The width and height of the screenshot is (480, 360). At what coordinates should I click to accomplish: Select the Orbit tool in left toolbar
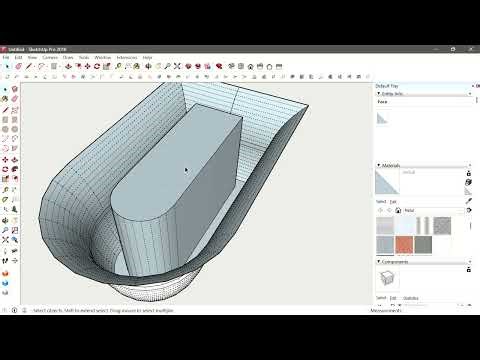[5, 221]
